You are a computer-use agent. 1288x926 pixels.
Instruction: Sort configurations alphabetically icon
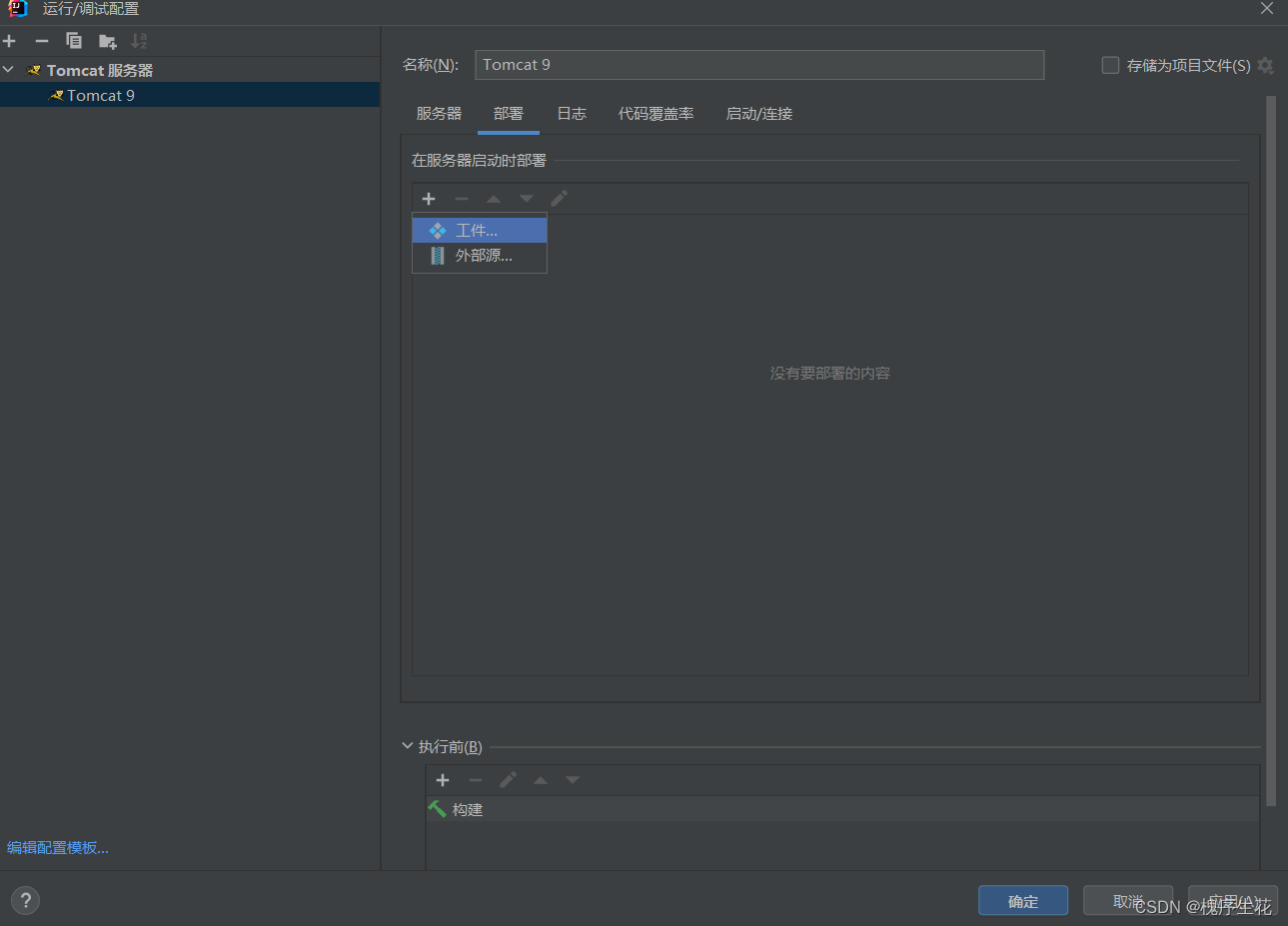139,41
